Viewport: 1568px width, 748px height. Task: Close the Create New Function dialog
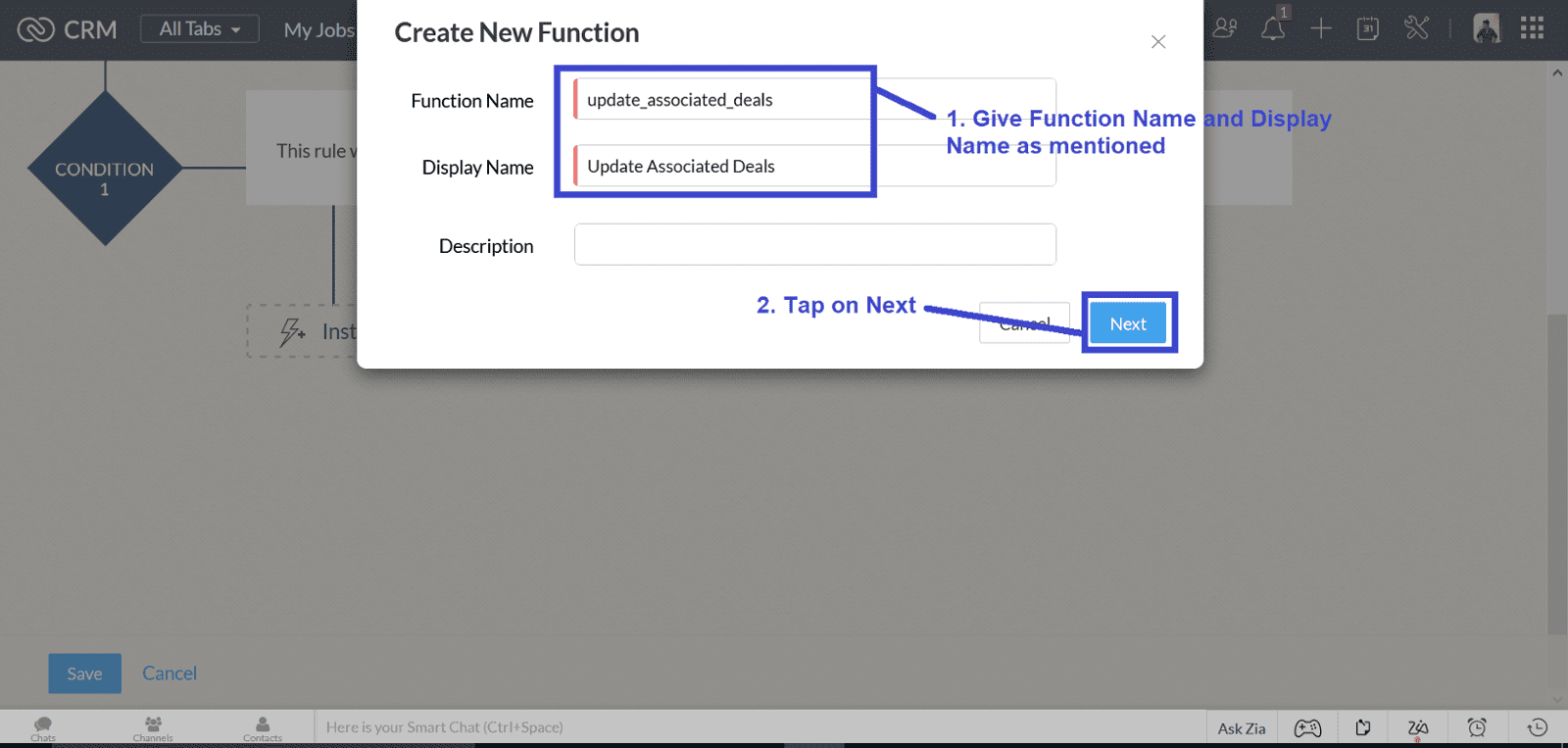(x=1158, y=42)
